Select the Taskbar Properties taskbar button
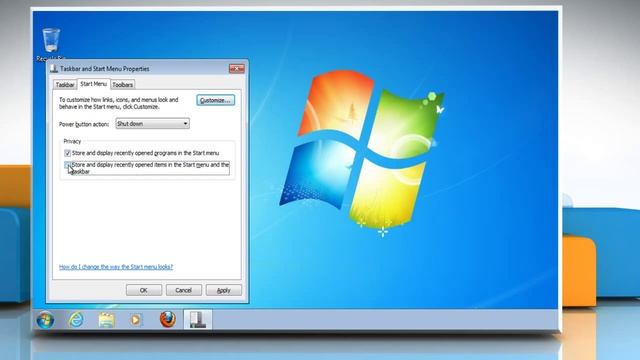 pos(198,320)
